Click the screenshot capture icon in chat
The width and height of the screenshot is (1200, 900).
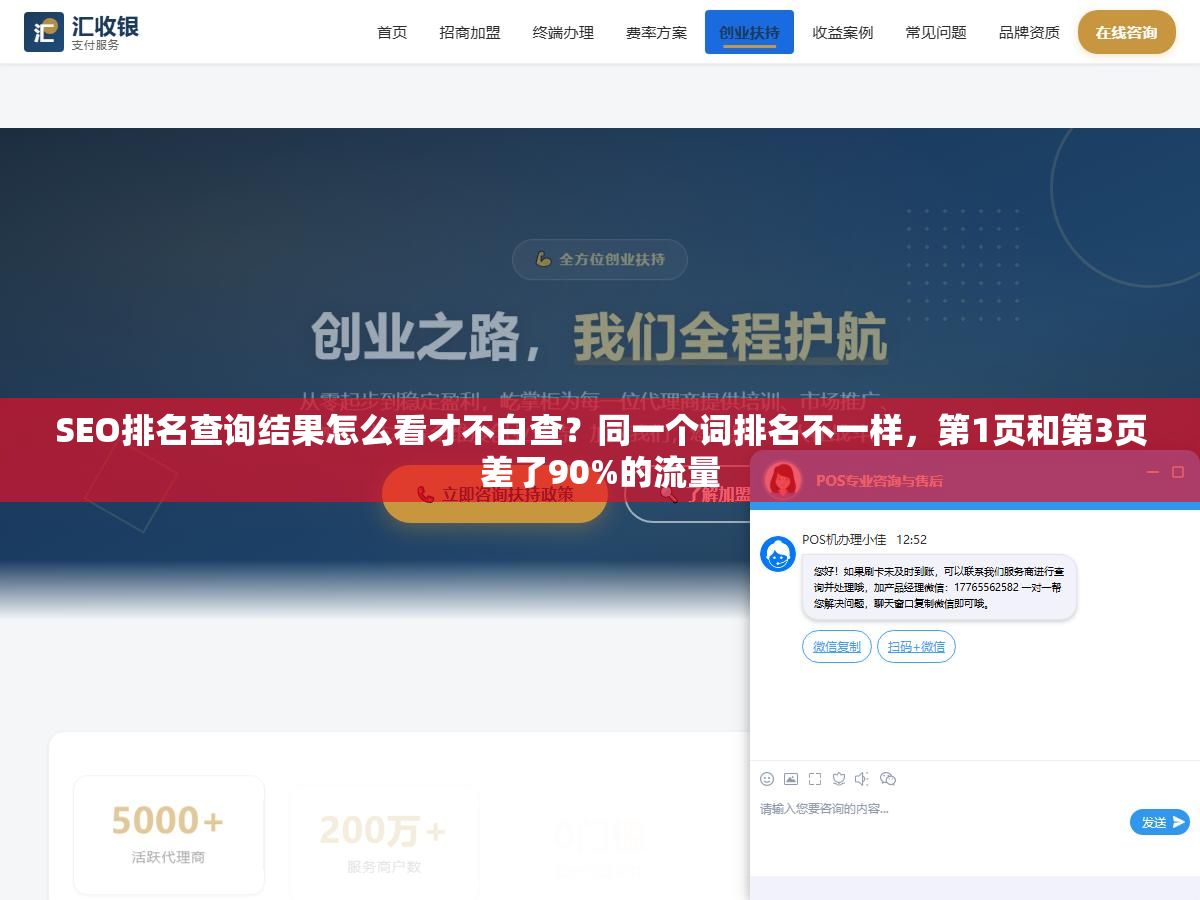(x=815, y=778)
